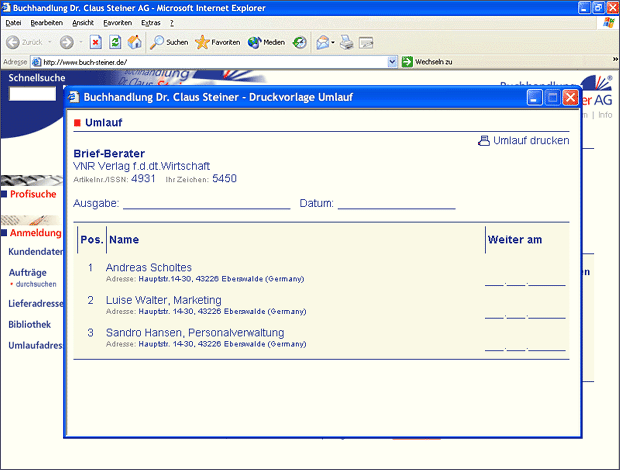The image size is (620, 470).
Task: Click the Print icon in IE toolbar
Action: tap(347, 42)
